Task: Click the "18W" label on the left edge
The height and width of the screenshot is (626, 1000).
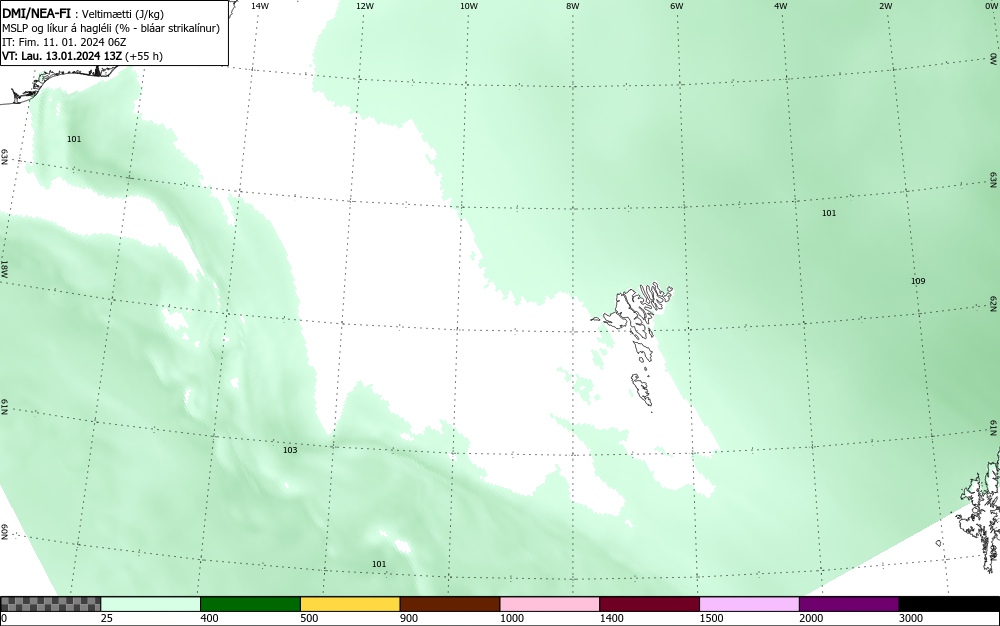Action: 4,268
